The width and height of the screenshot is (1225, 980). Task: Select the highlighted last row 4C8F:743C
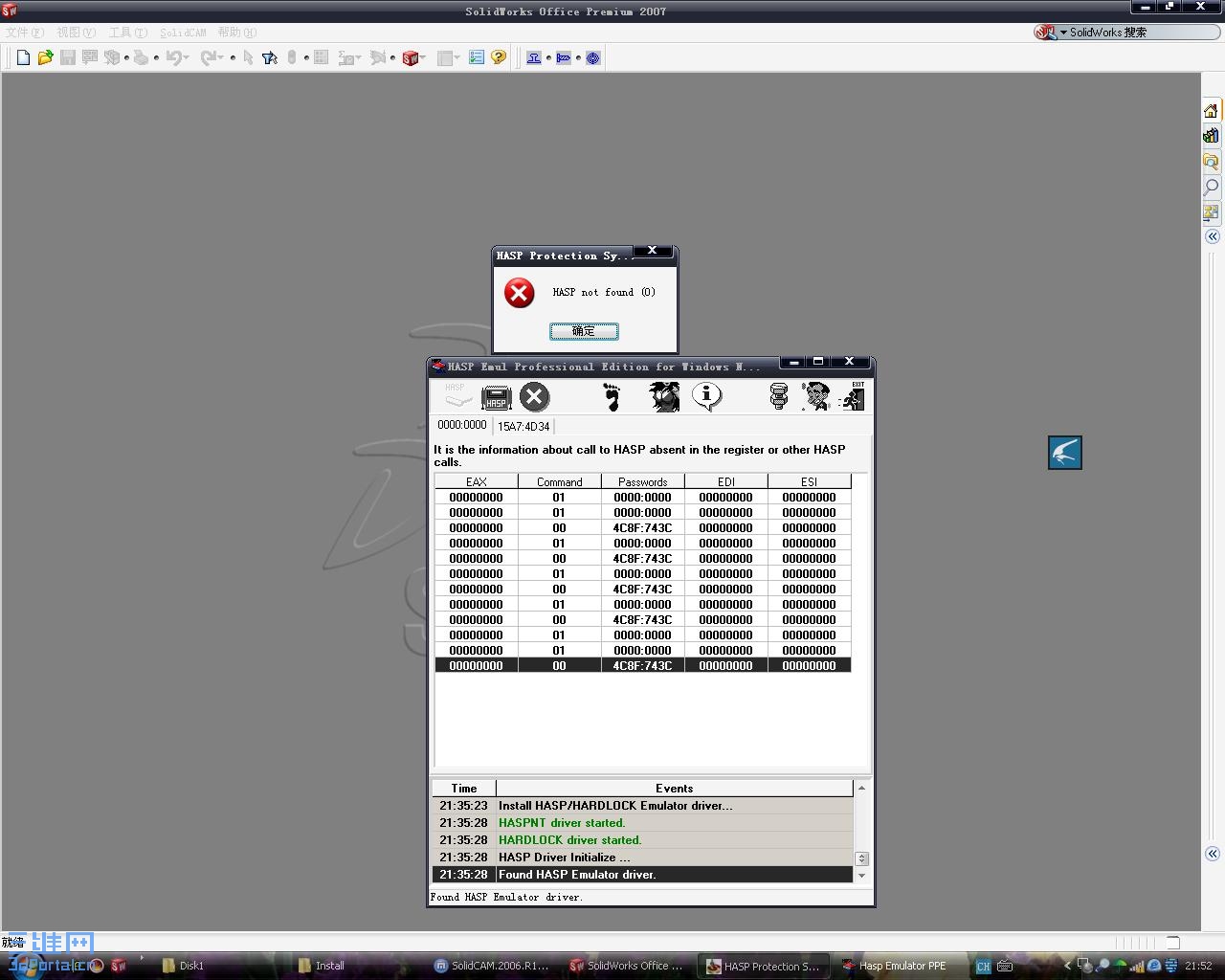point(643,665)
